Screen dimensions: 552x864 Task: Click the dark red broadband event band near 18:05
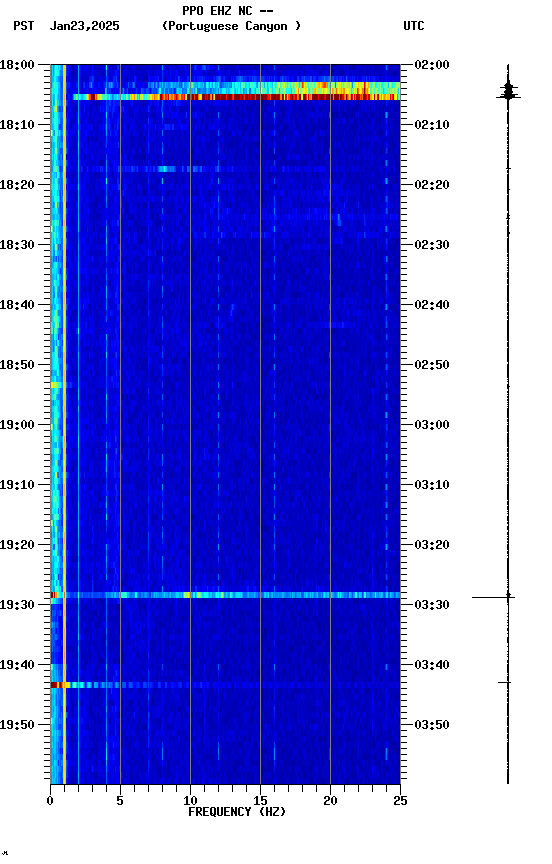pos(236,97)
